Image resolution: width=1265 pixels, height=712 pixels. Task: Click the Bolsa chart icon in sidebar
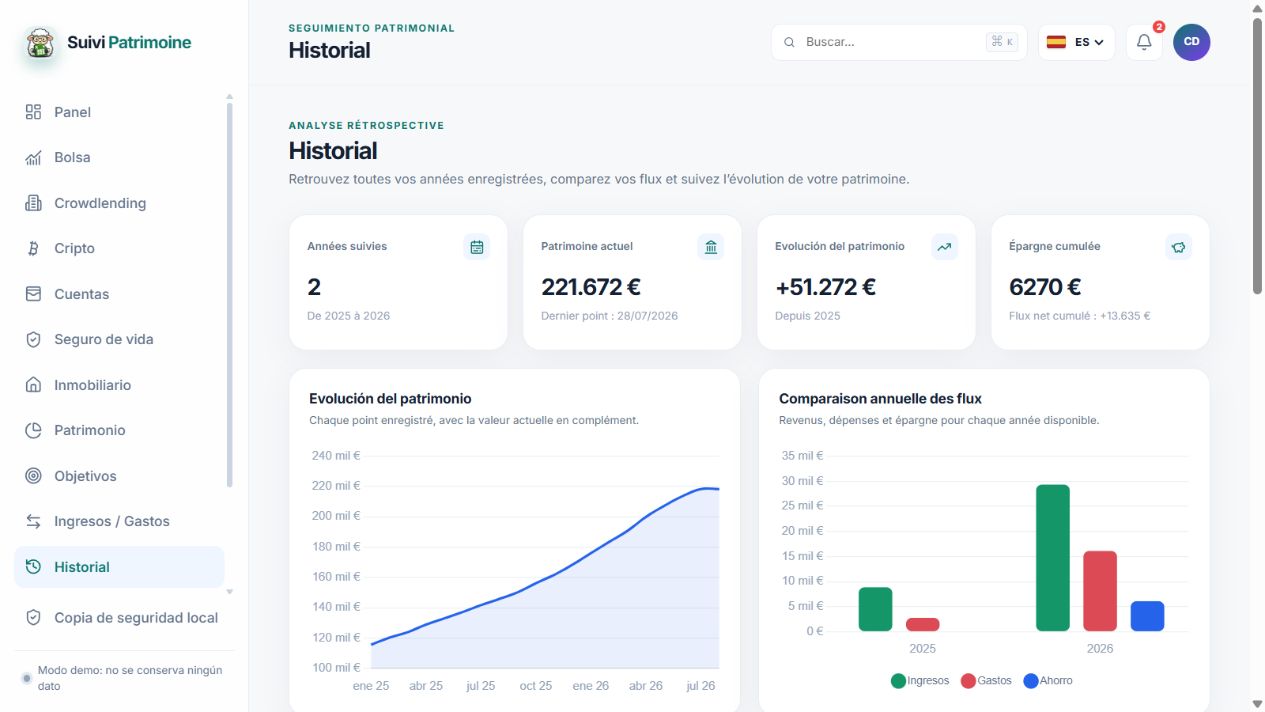tap(33, 158)
